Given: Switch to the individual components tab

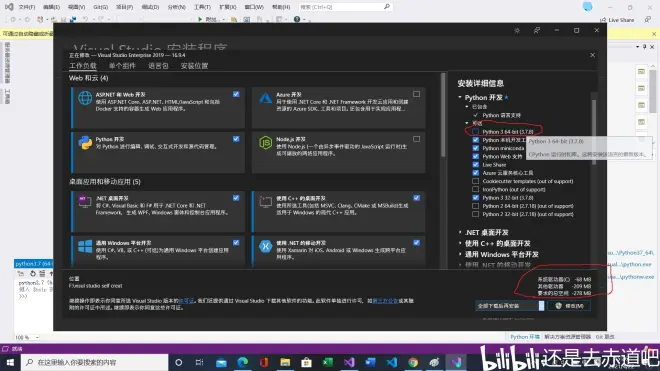Looking at the screenshot, I should [122, 66].
